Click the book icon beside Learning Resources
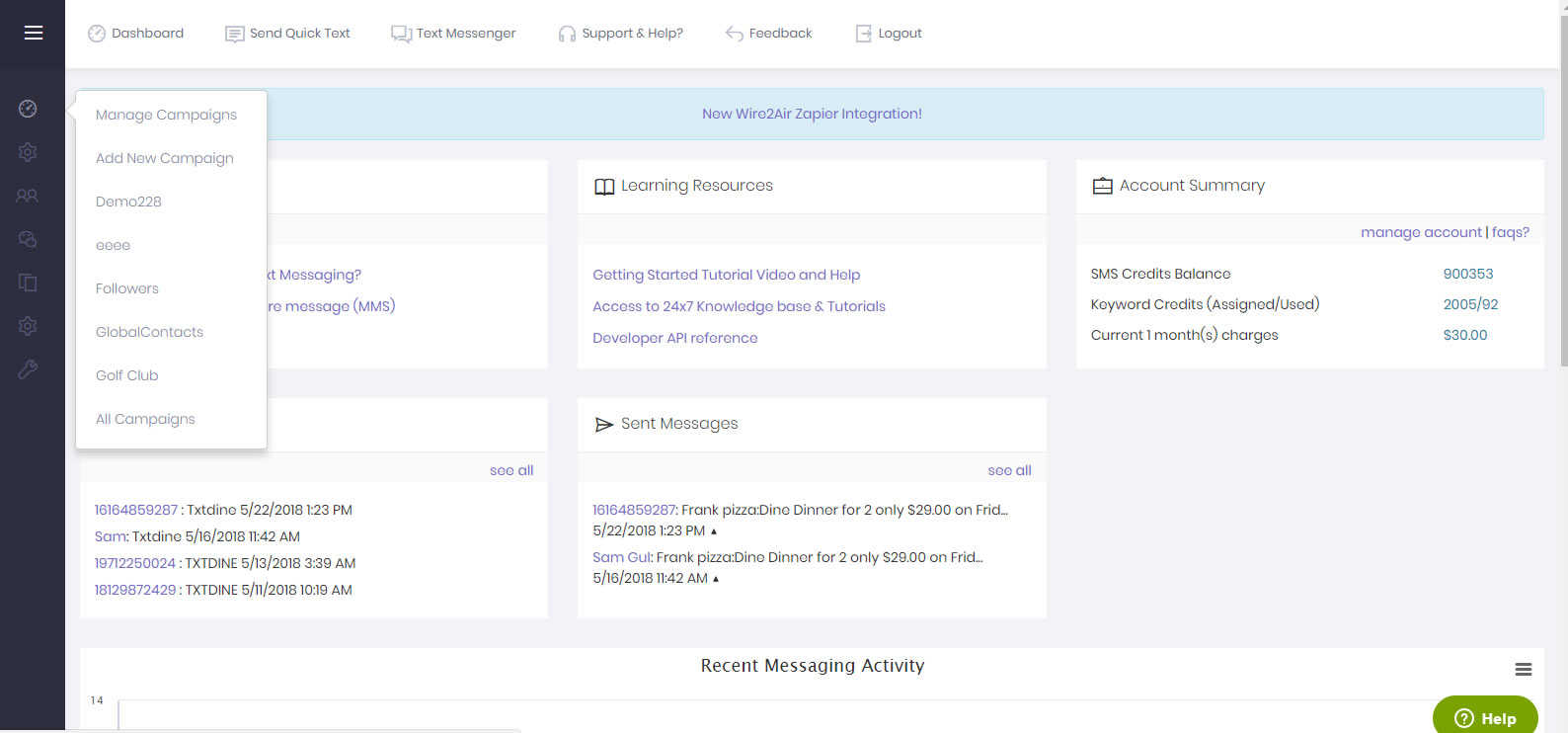Image resolution: width=1568 pixels, height=733 pixels. 604,187
